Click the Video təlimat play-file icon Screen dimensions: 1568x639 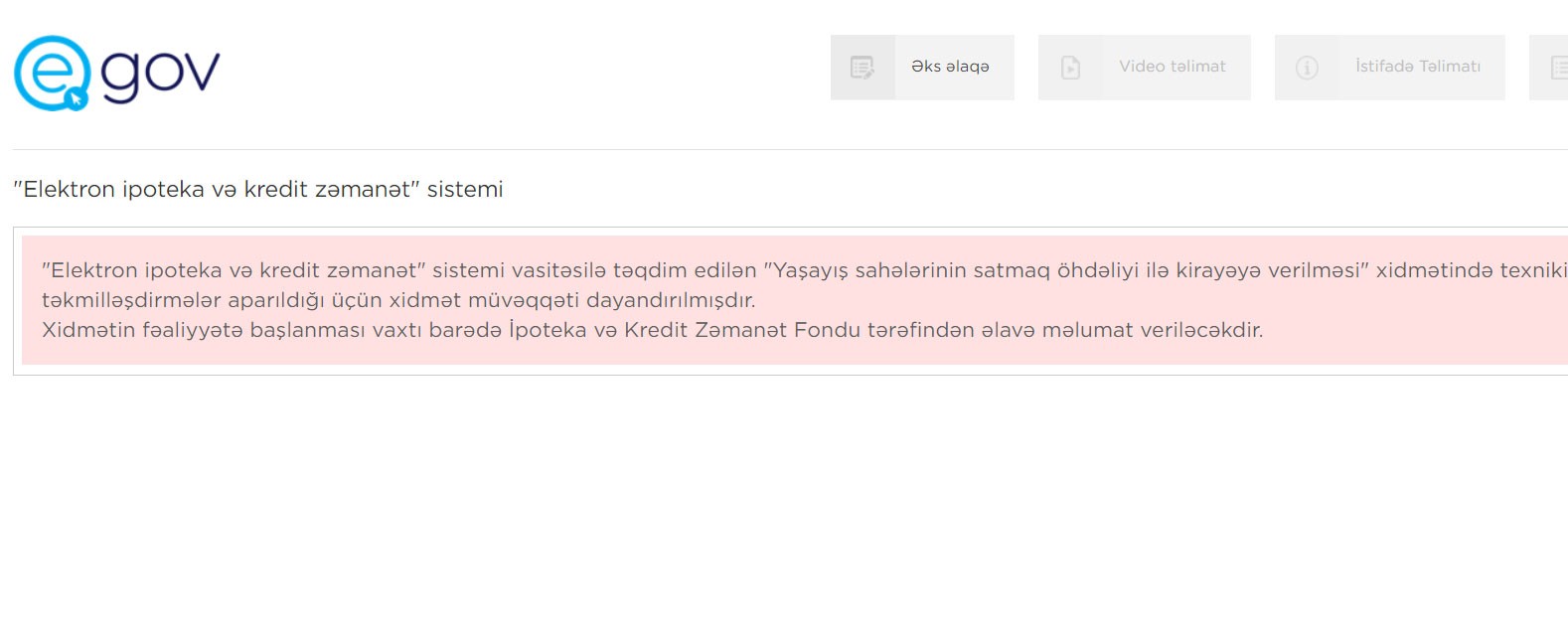tap(1070, 68)
